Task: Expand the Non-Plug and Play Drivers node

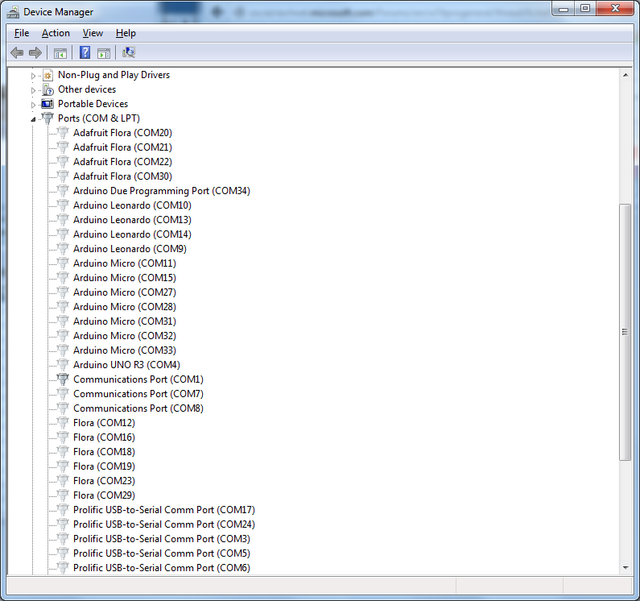Action: point(33,76)
